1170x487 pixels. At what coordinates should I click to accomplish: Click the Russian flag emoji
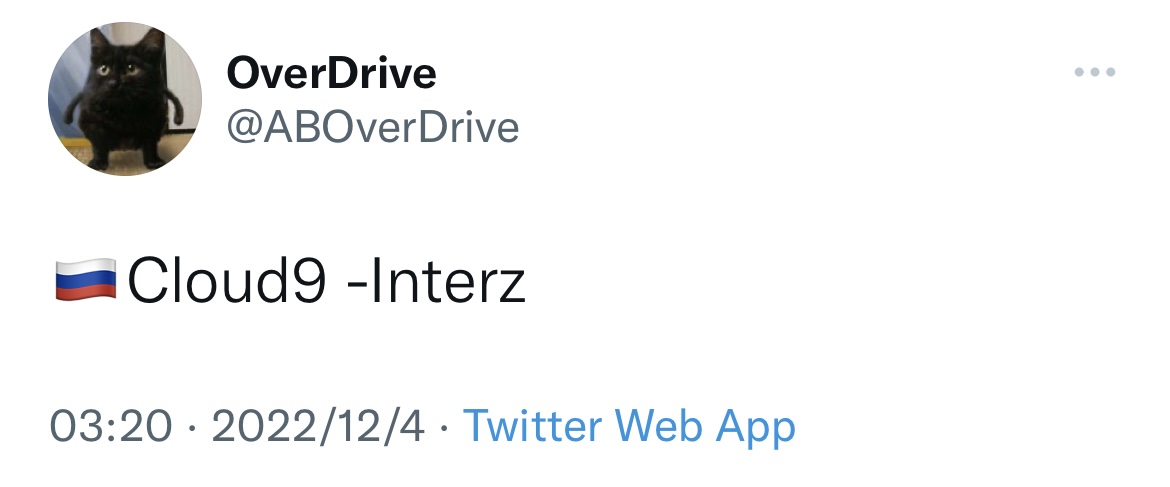tap(85, 283)
